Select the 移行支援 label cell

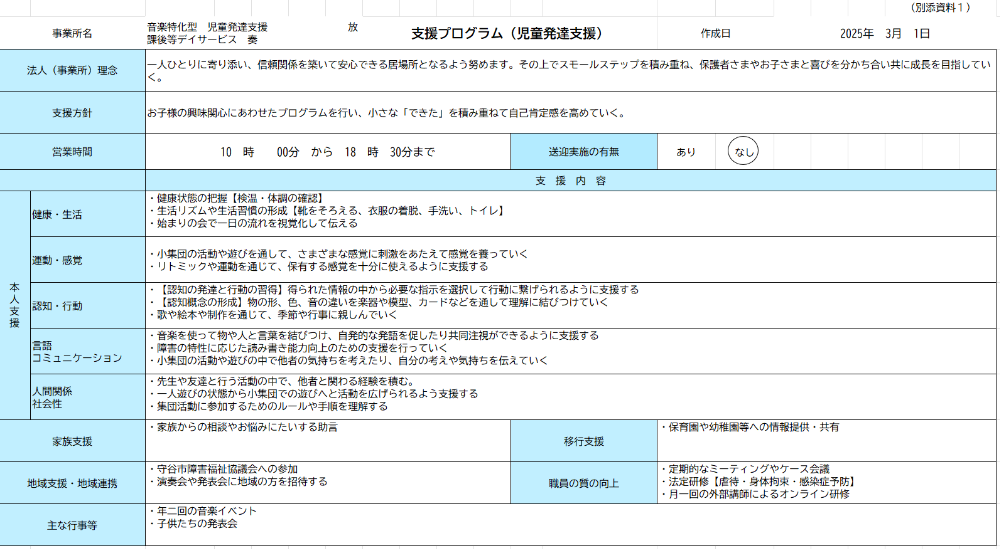[583, 441]
